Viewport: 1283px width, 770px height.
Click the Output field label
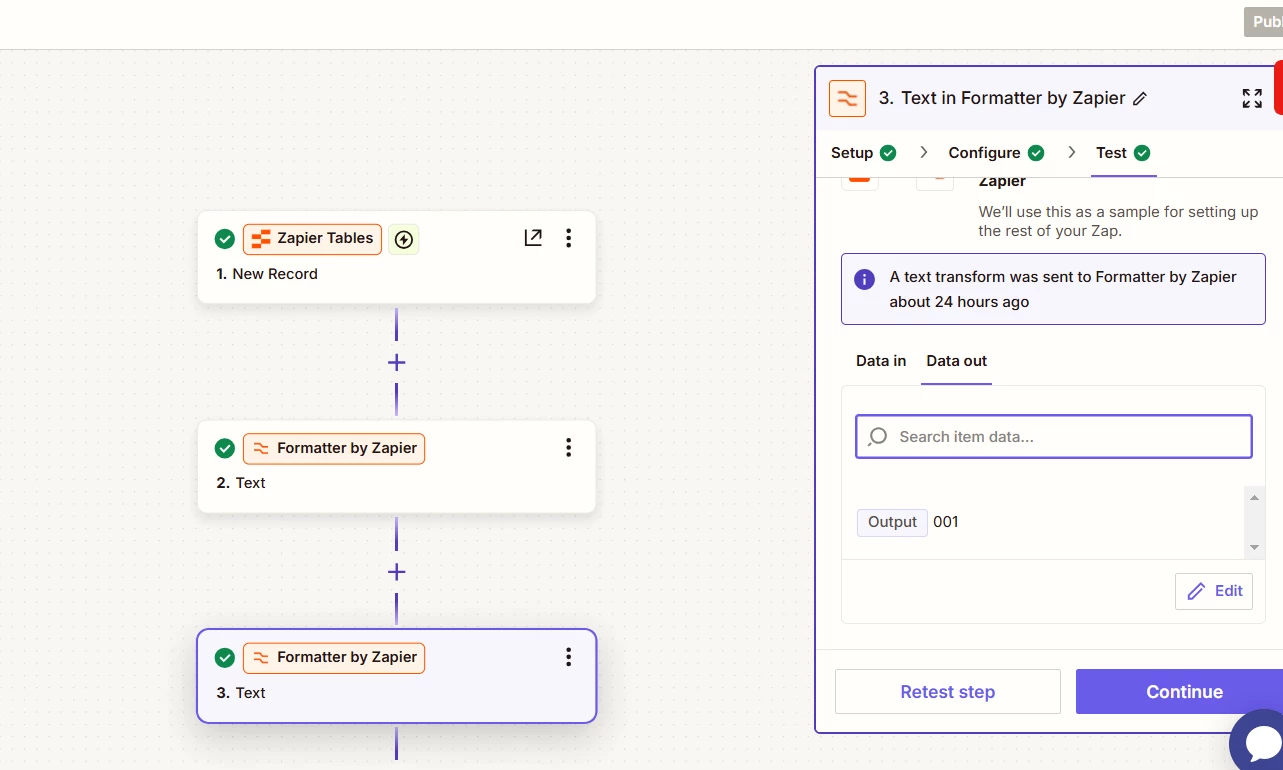click(892, 522)
